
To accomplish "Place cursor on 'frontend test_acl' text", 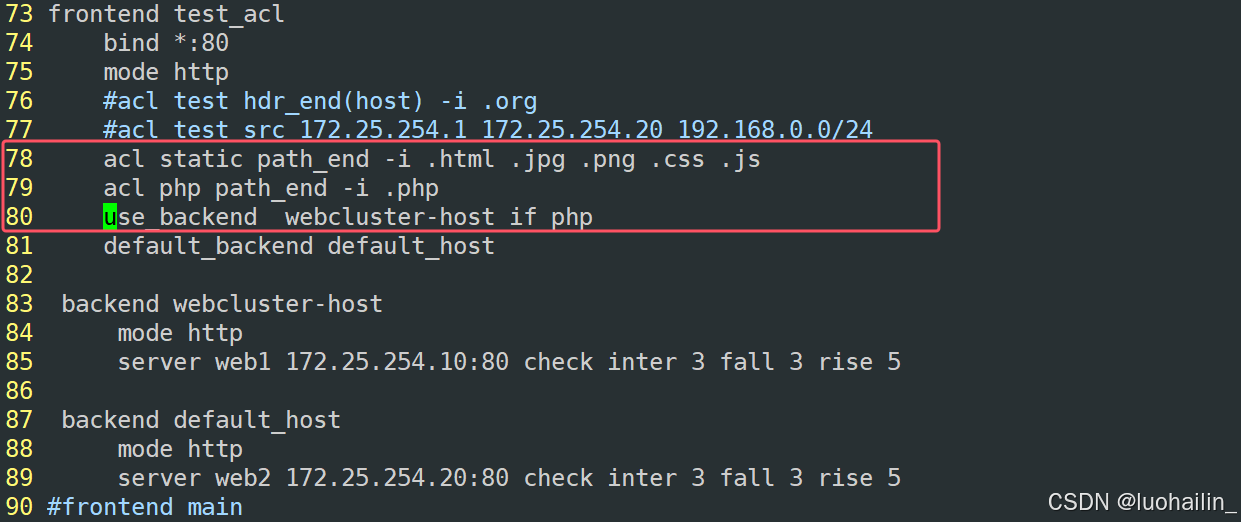I will pos(166,14).
